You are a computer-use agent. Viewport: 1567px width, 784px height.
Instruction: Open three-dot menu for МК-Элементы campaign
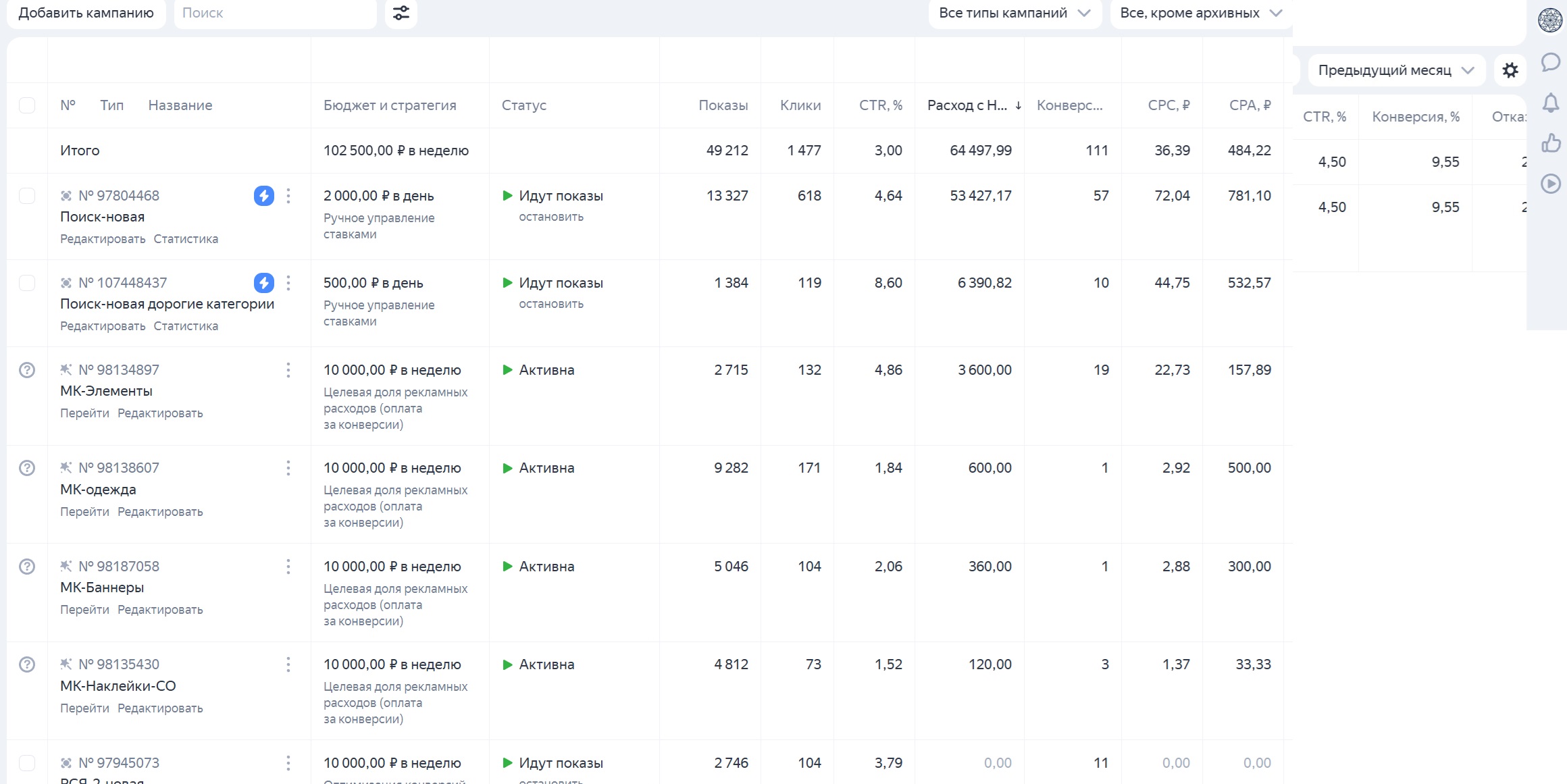coord(288,370)
